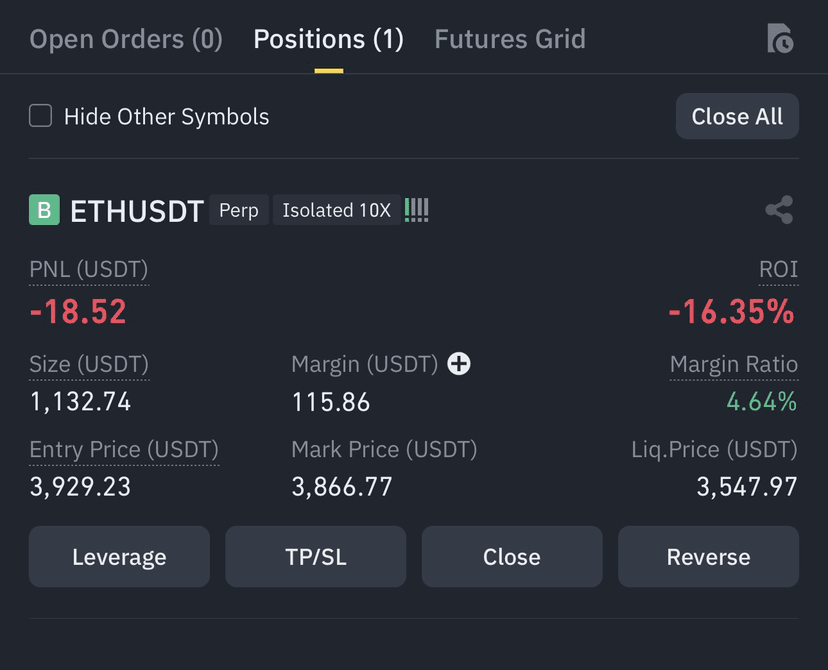This screenshot has height=670, width=828.
Task: Tap the Isolated 10X tag
Action: point(336,210)
